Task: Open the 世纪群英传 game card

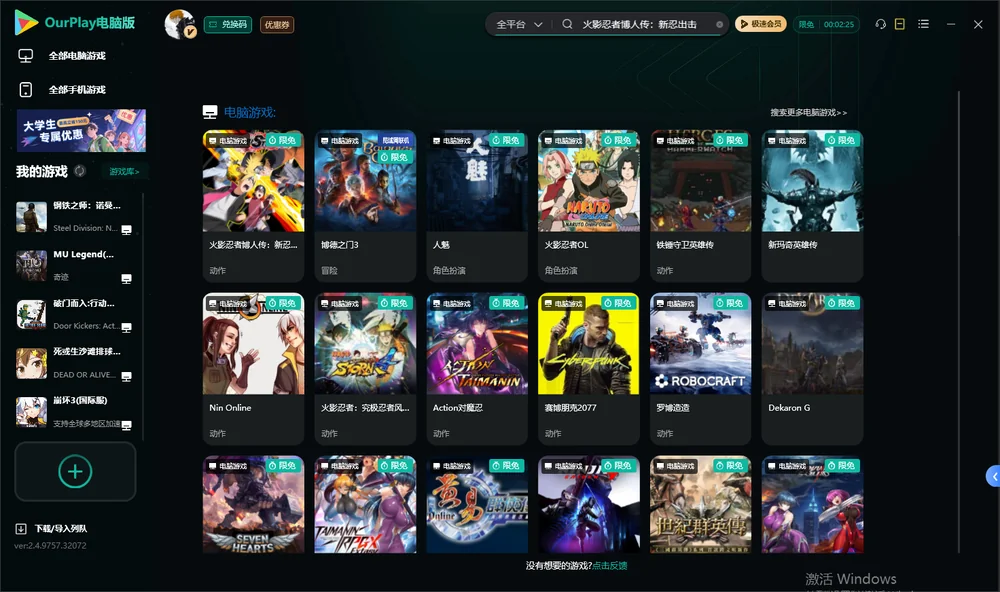Action: 700,504
